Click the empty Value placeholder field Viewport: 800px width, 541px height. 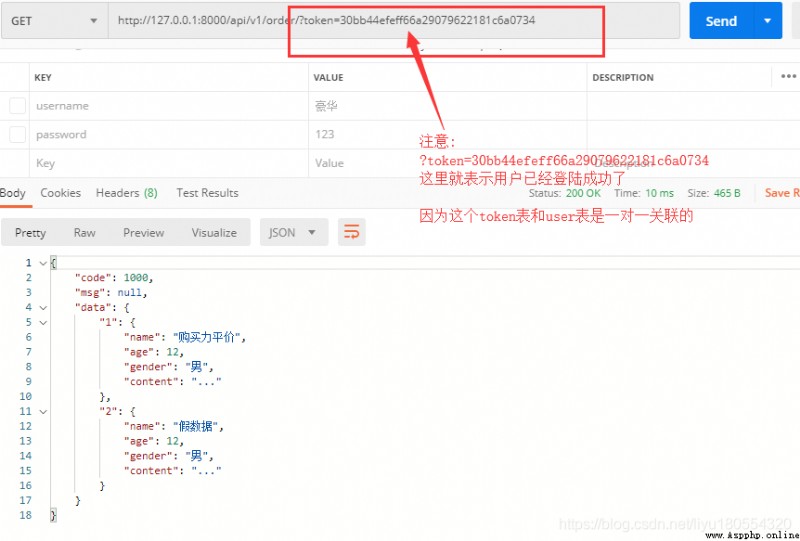coord(447,163)
